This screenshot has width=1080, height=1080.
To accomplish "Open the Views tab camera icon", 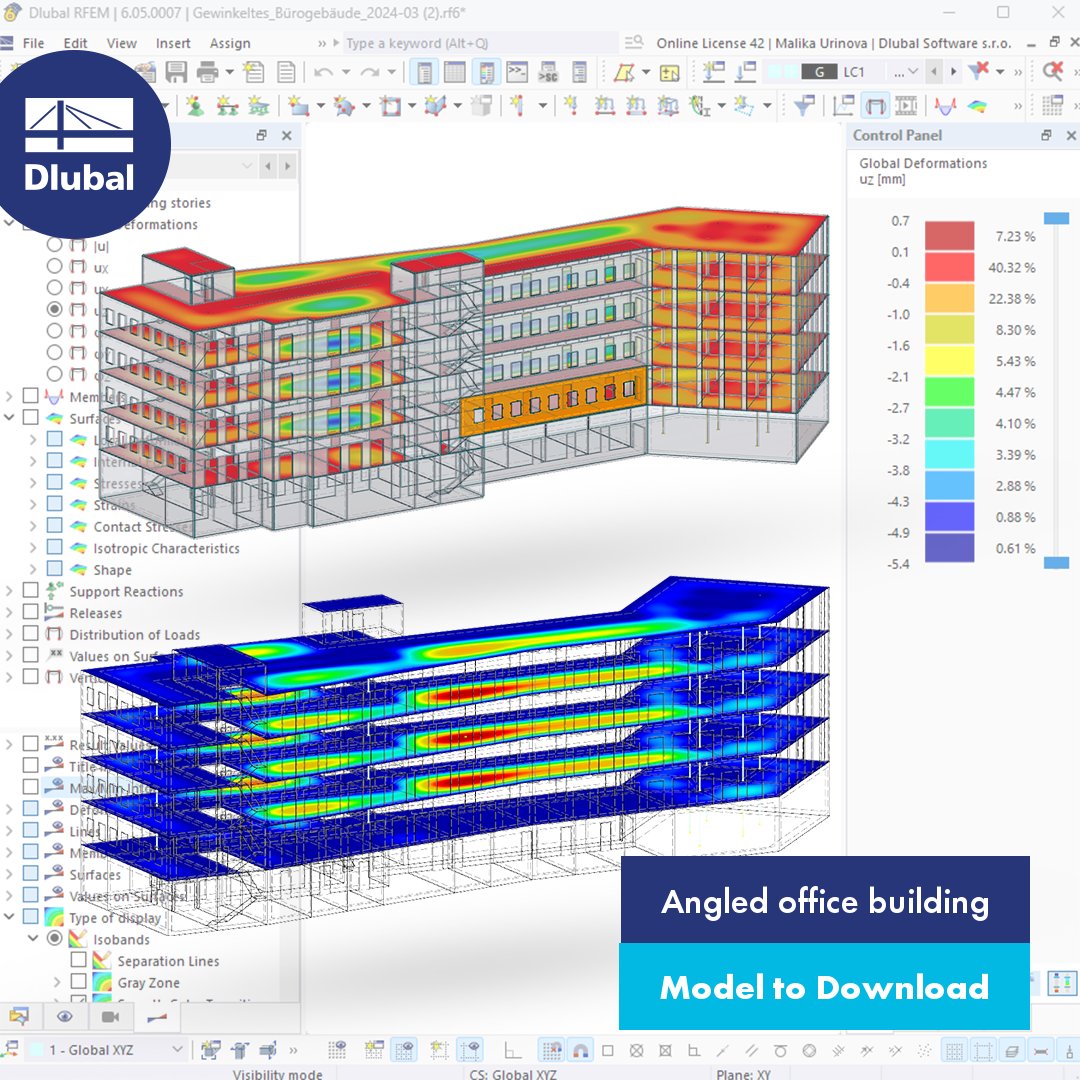I will click(x=110, y=1017).
